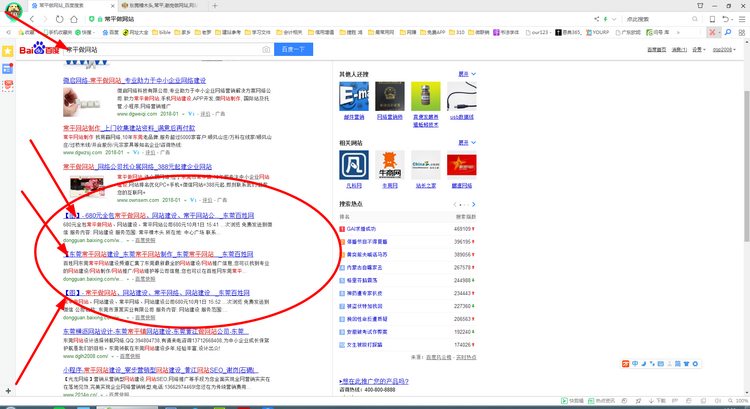Reload the page with the refresh icon
Viewport: 750px width, 409px height.
click(59, 19)
